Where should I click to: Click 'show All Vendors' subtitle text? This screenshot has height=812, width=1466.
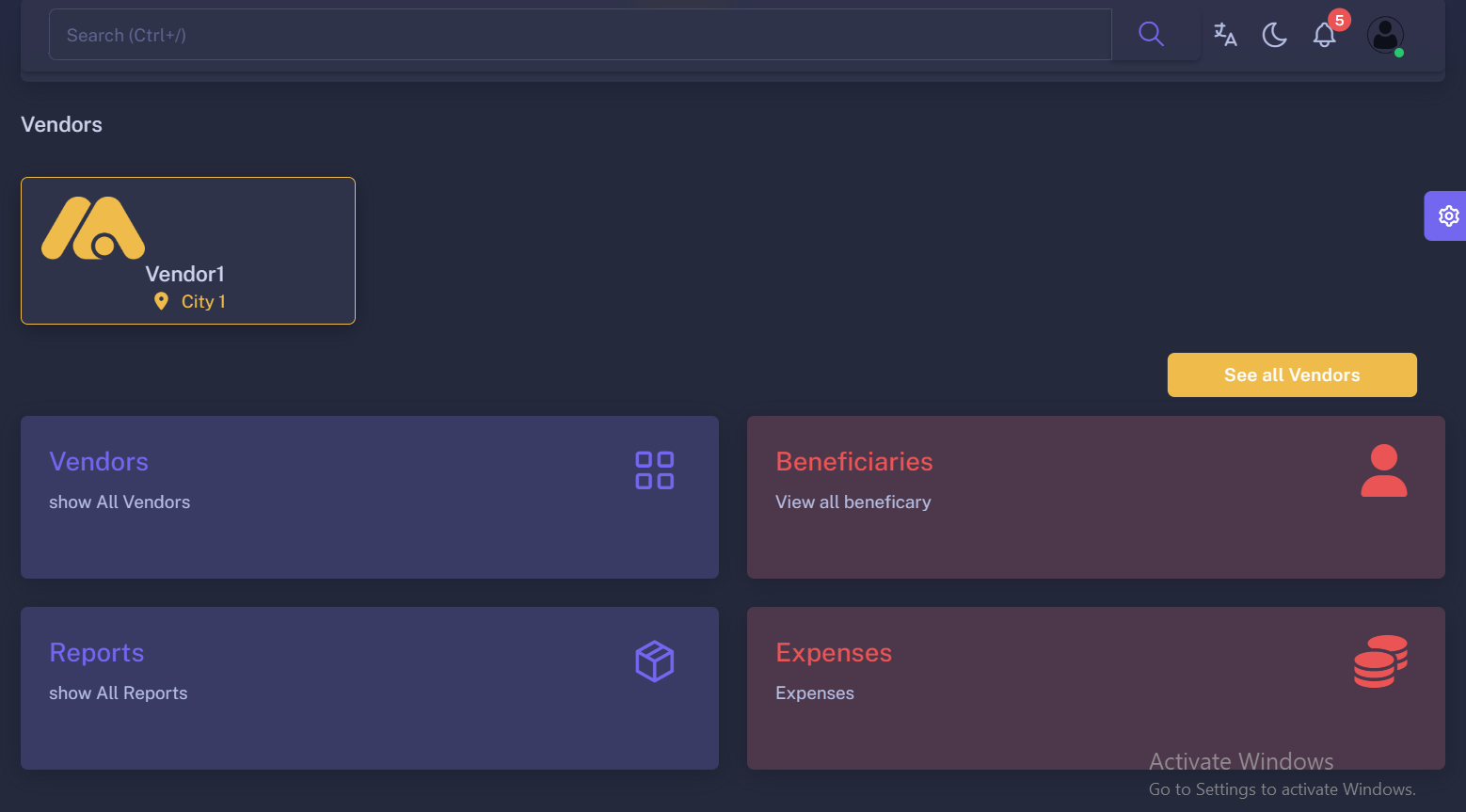(x=120, y=502)
